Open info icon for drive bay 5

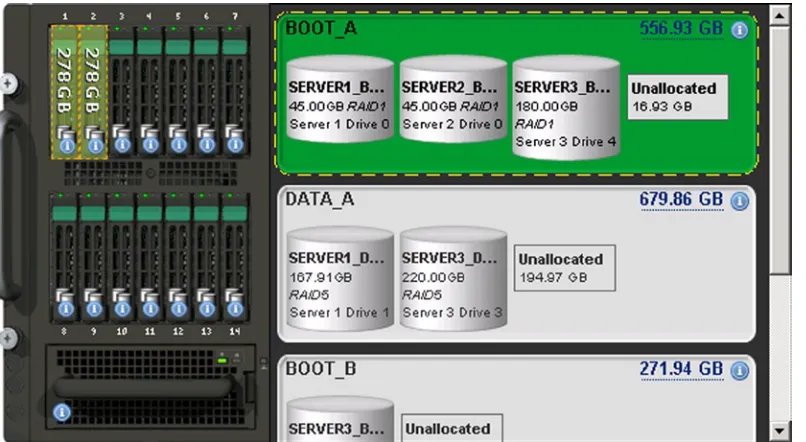click(179, 144)
